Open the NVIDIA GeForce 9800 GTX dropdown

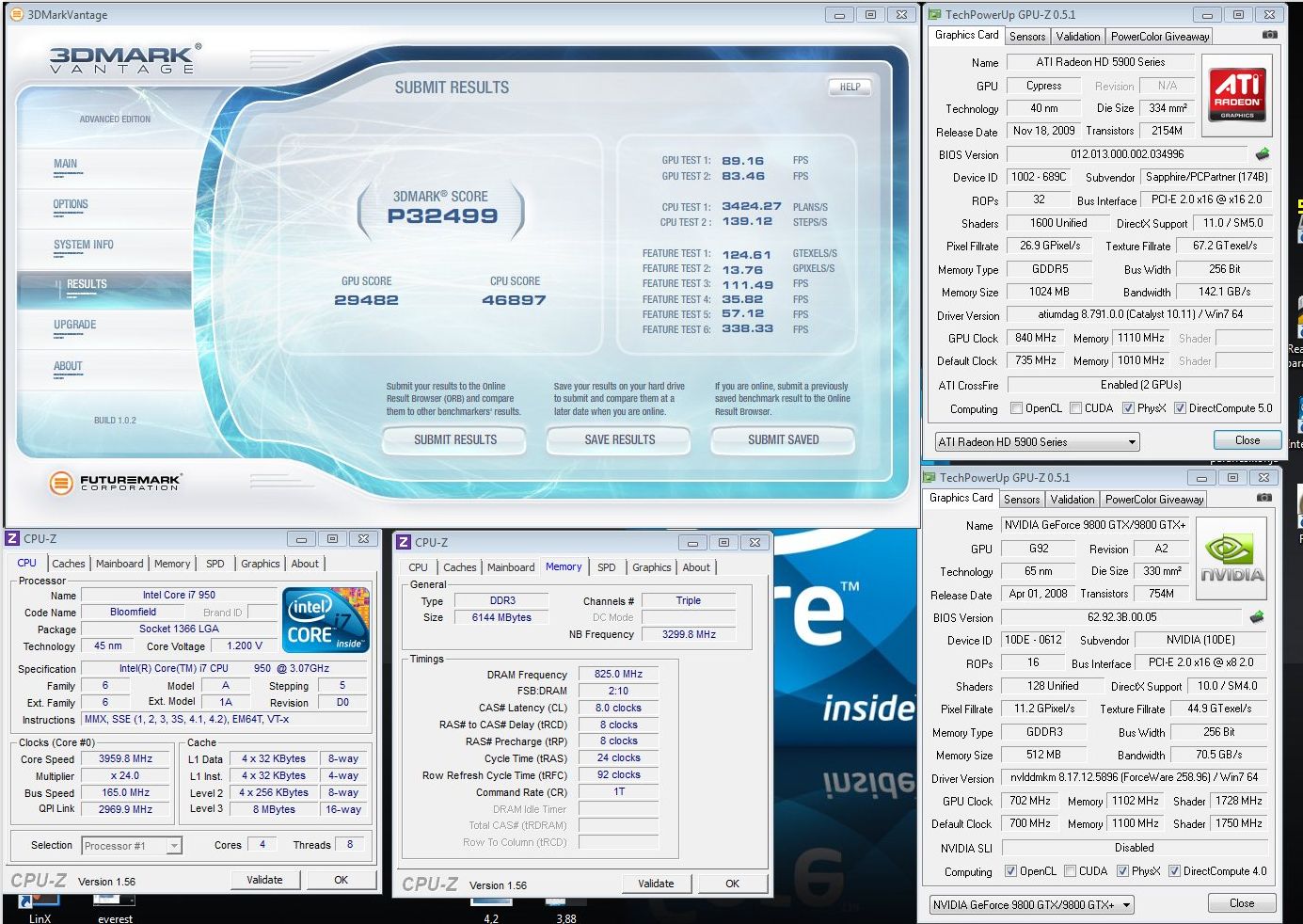[x=1030, y=904]
